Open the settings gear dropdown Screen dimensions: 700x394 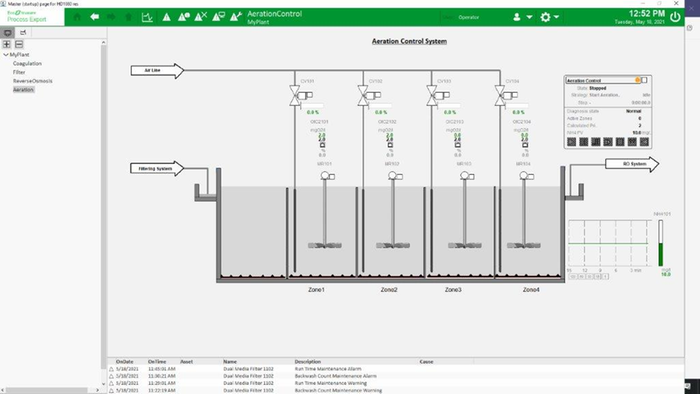[x=549, y=17]
